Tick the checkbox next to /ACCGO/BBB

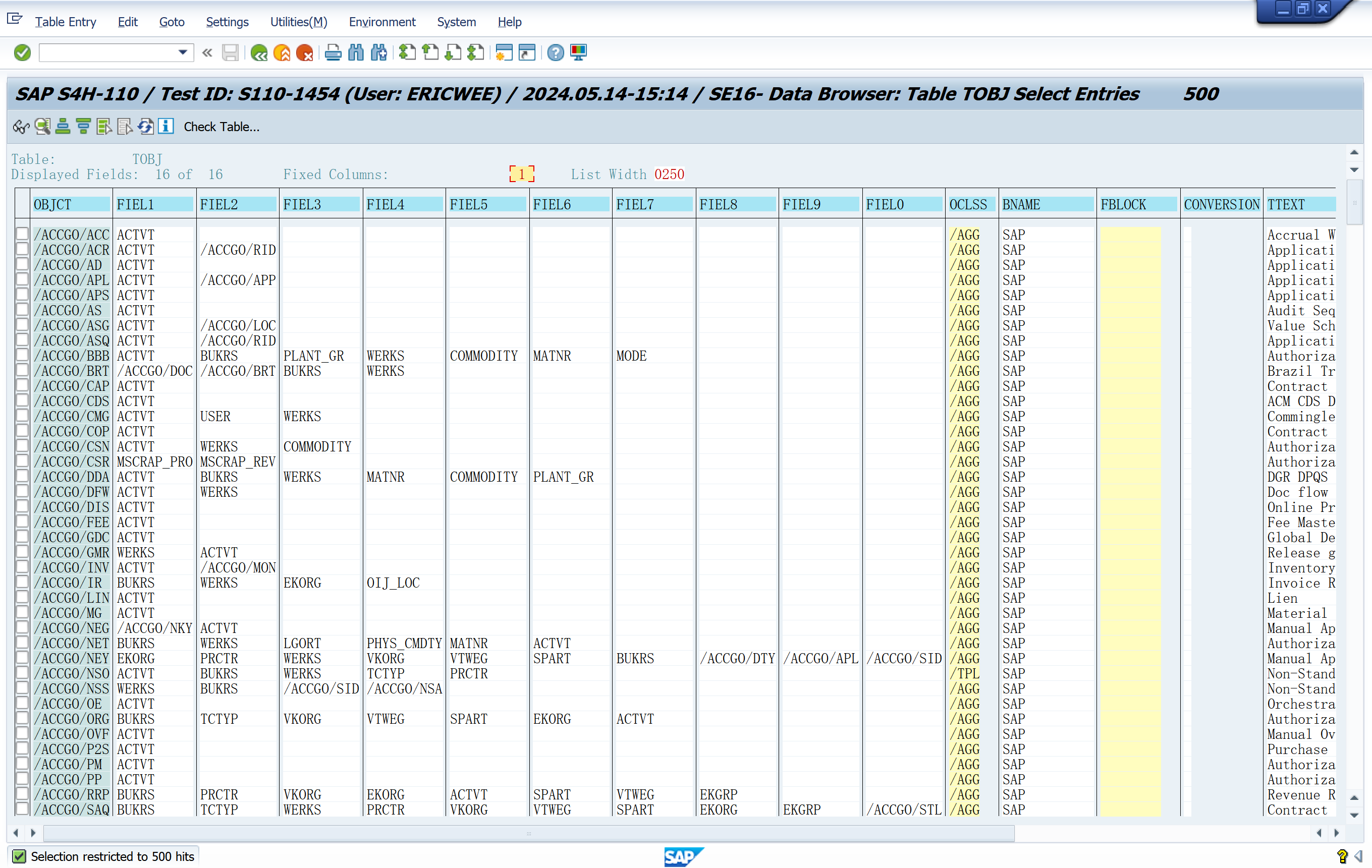click(22, 356)
